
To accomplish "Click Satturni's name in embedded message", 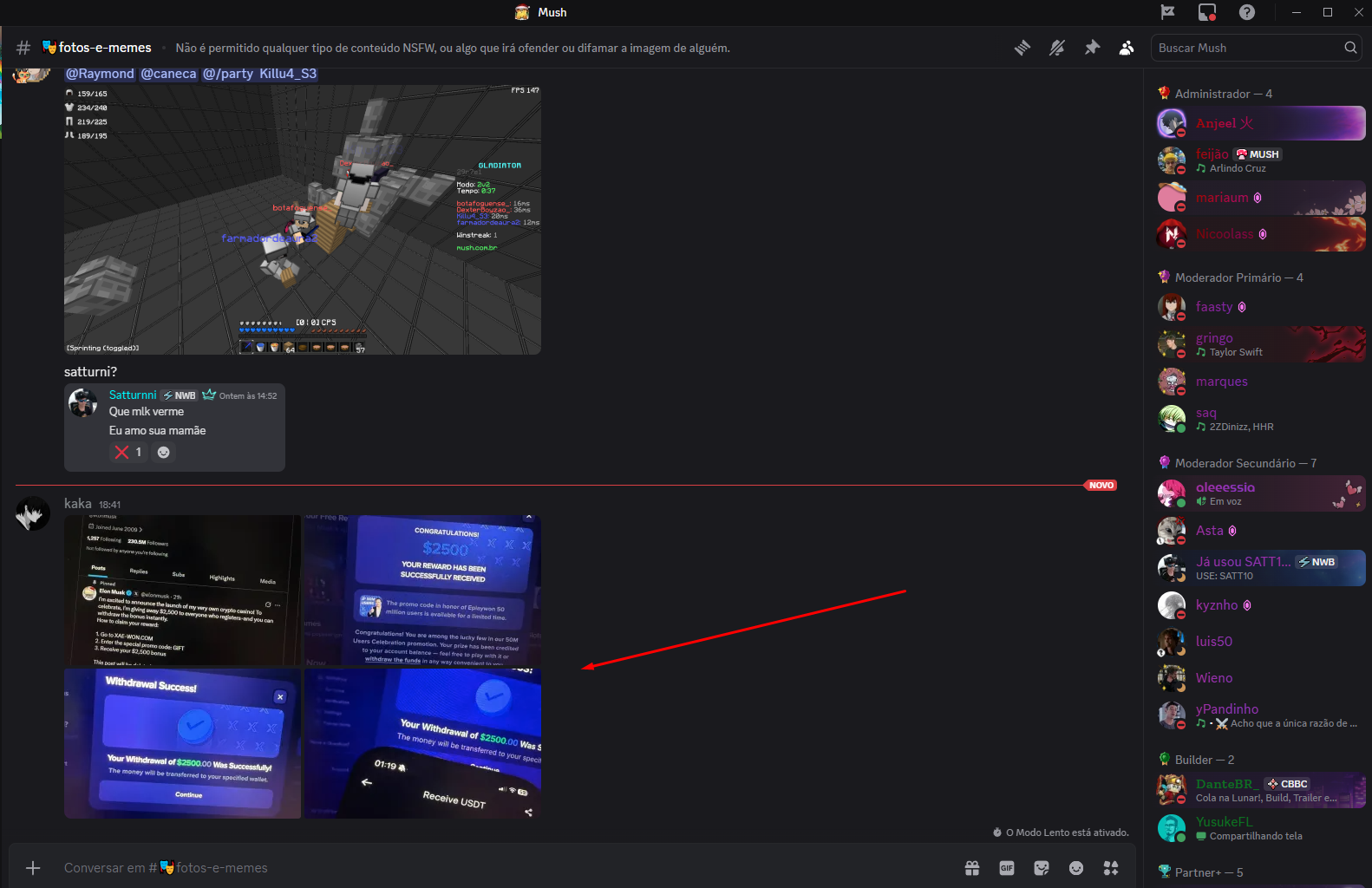I will tap(133, 395).
